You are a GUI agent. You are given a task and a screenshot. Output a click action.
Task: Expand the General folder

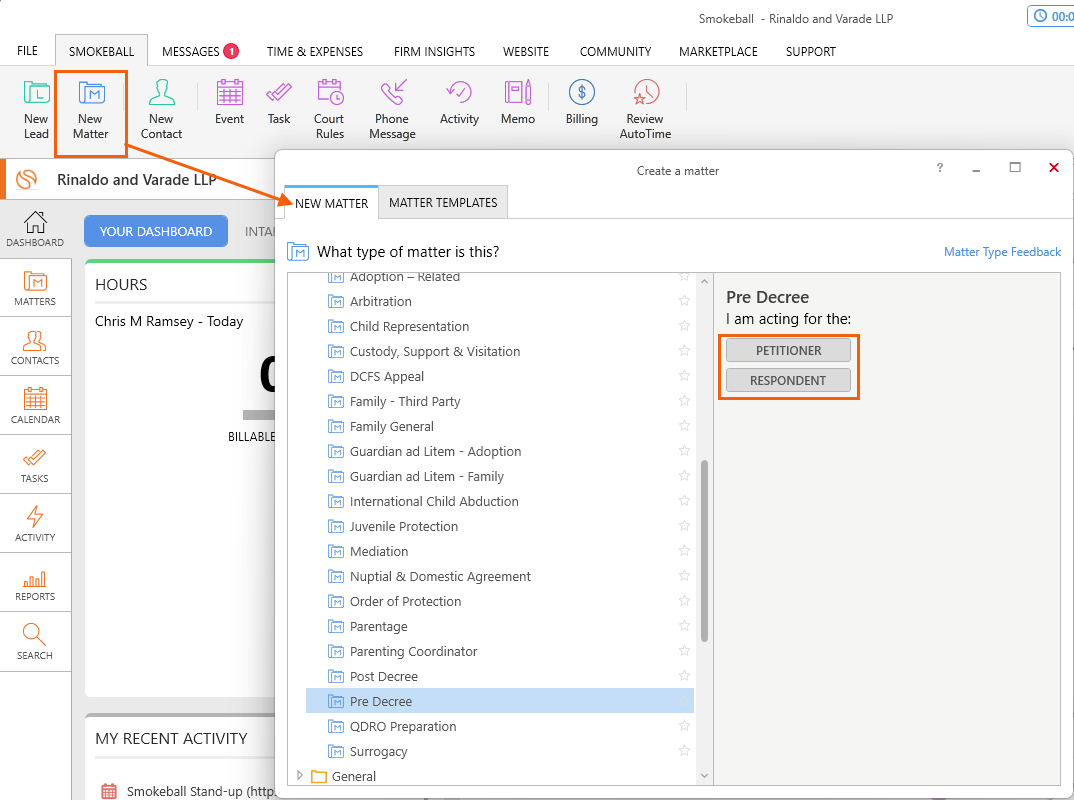299,775
